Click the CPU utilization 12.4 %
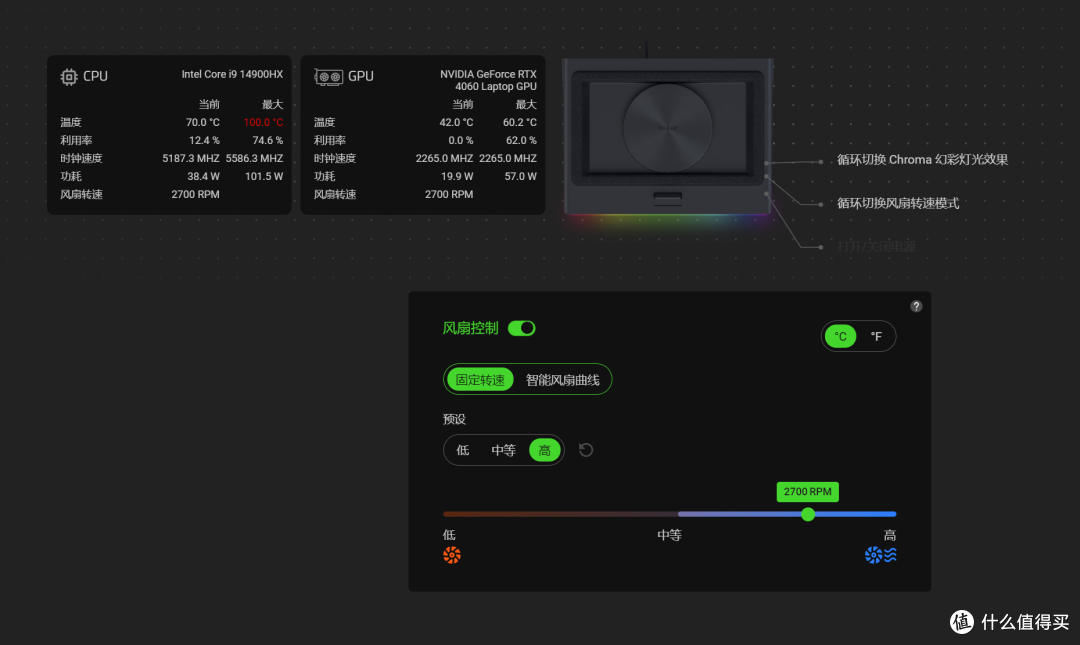Viewport: 1080px width, 645px height. click(204, 140)
